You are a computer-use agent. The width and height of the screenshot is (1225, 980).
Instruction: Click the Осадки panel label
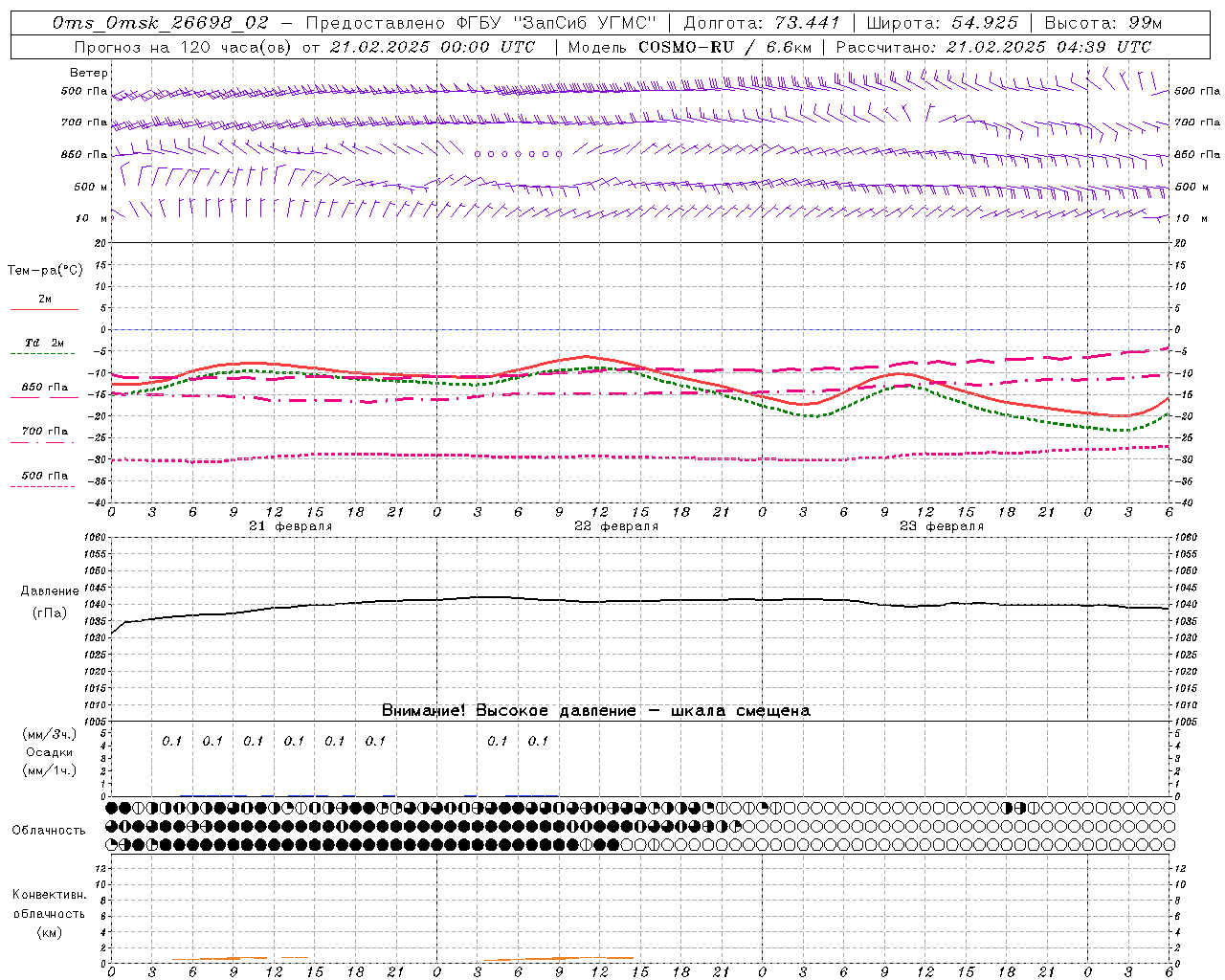49,752
